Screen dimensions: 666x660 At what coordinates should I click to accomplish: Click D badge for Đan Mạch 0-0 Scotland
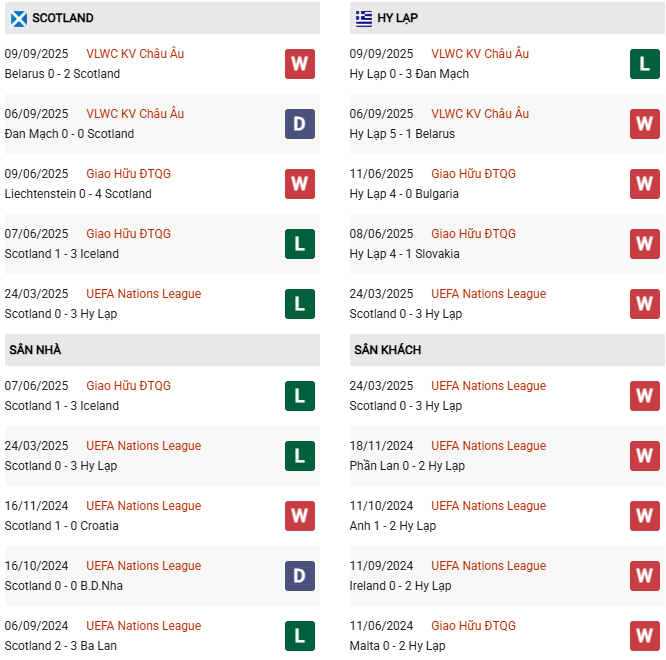(299, 124)
